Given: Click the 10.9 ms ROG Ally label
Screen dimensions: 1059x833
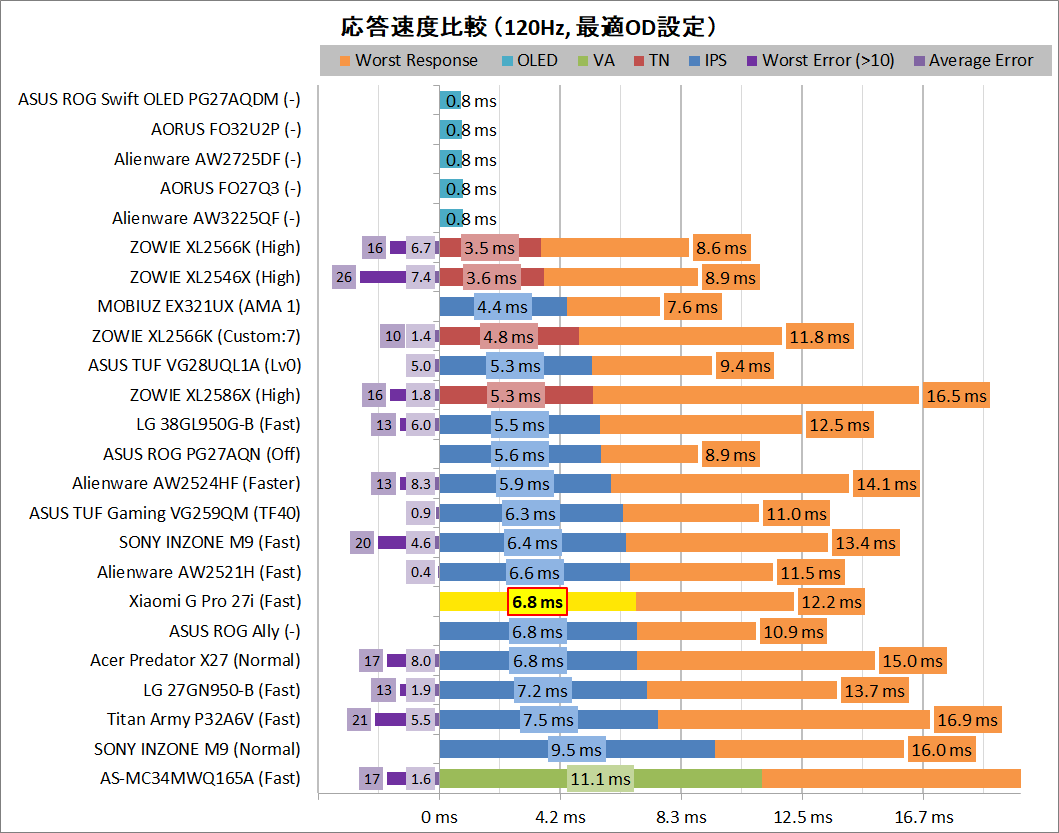Looking at the screenshot, I should coord(794,632).
